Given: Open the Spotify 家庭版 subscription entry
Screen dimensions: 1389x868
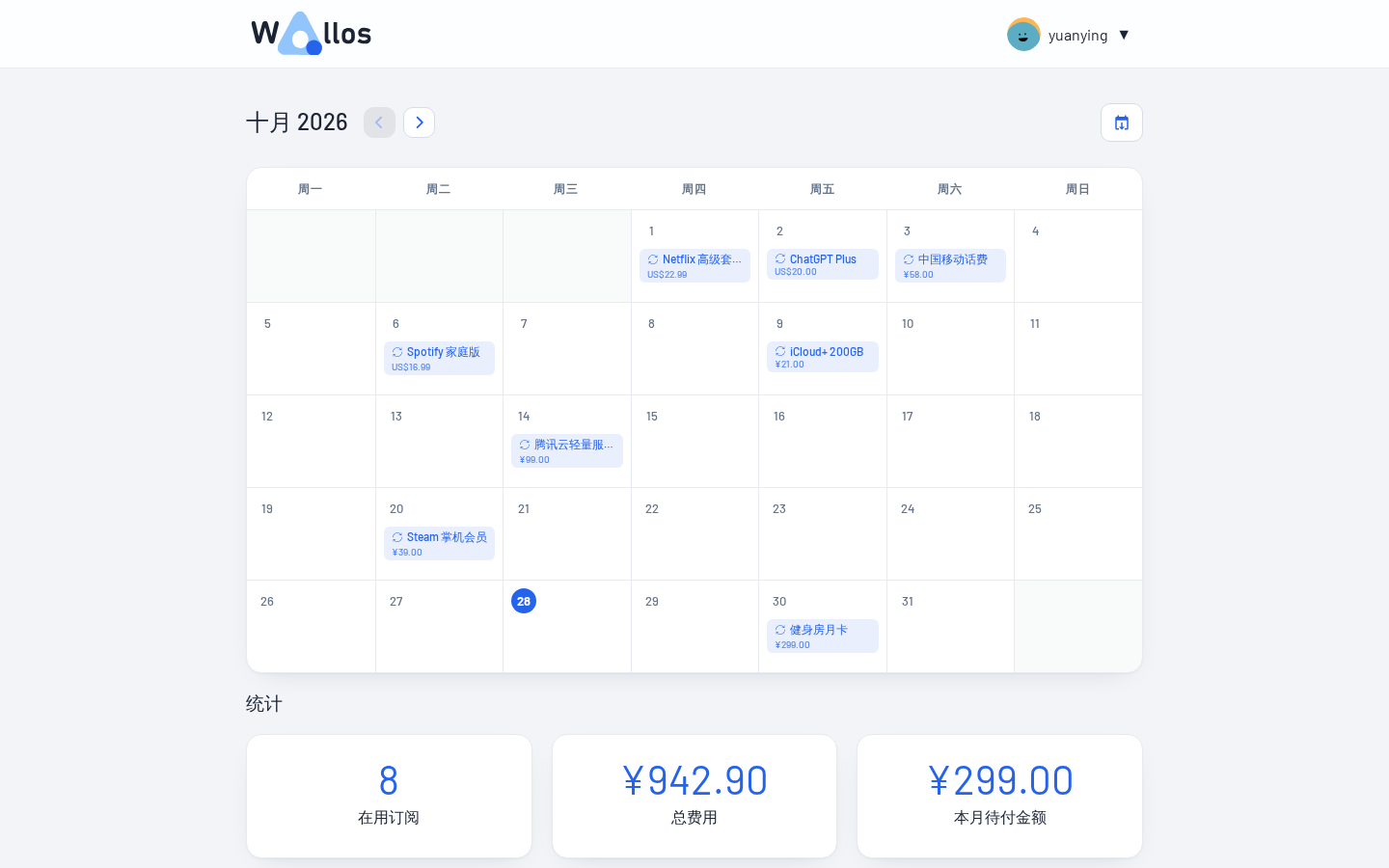Looking at the screenshot, I should 439,359.
